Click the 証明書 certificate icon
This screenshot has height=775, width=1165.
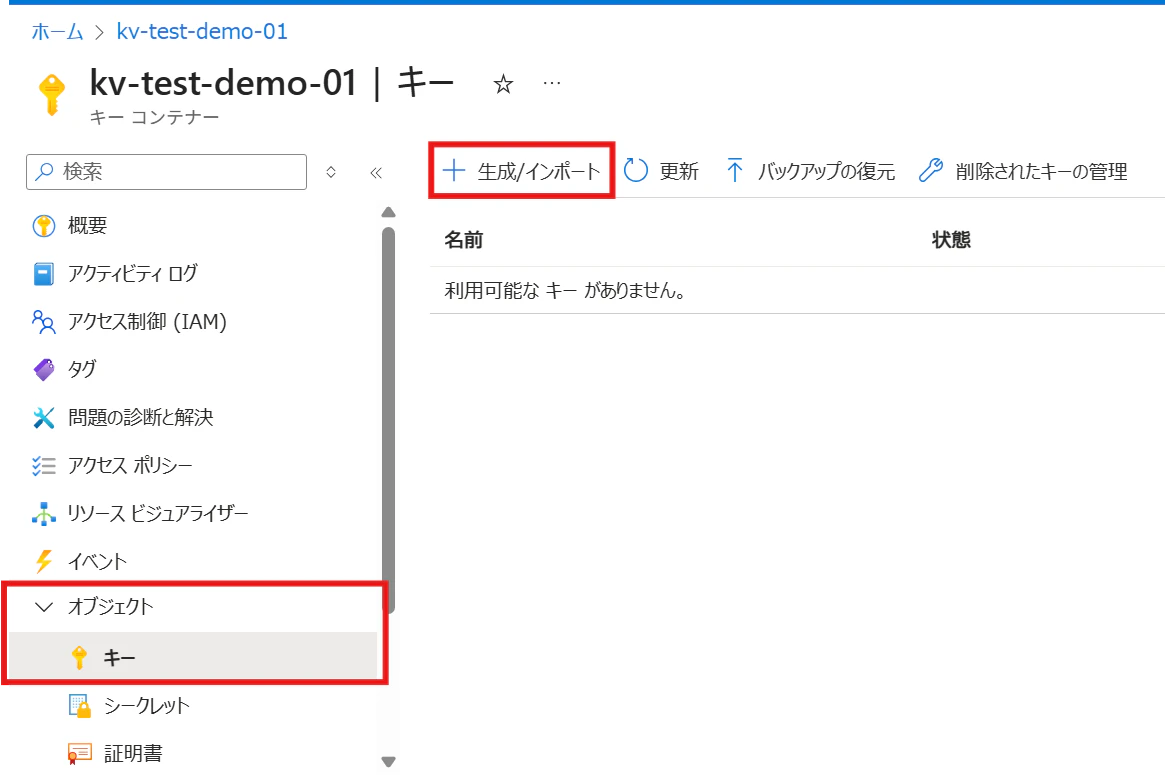point(79,753)
